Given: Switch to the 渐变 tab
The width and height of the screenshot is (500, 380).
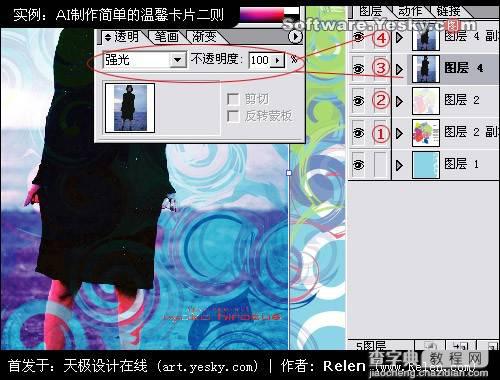Looking at the screenshot, I should pyautogui.click(x=204, y=37).
